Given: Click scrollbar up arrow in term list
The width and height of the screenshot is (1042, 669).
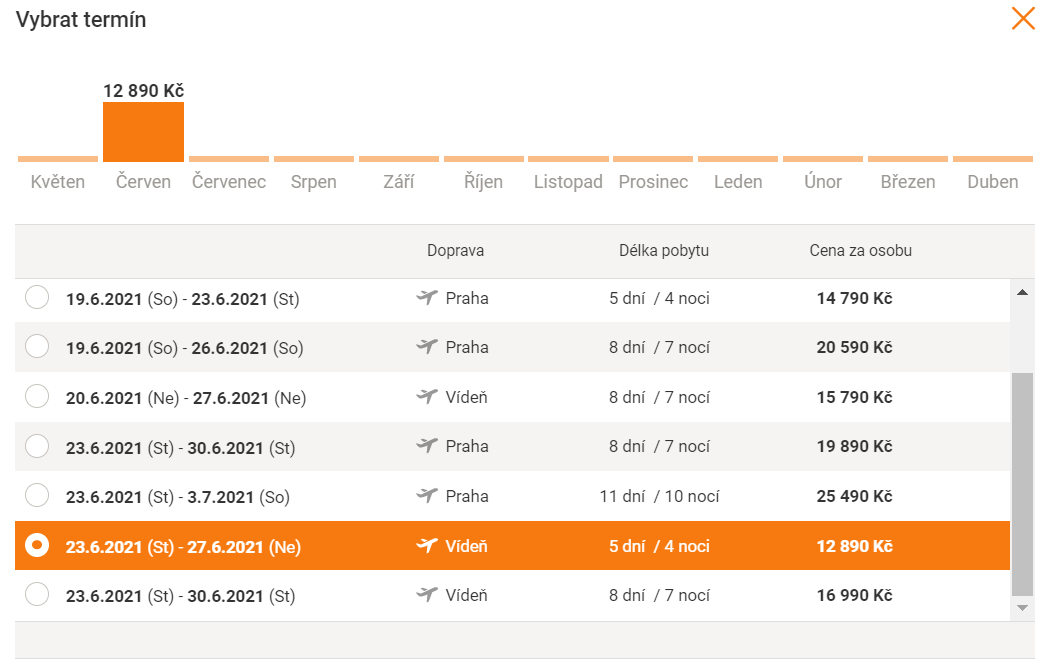Looking at the screenshot, I should (x=1022, y=292).
